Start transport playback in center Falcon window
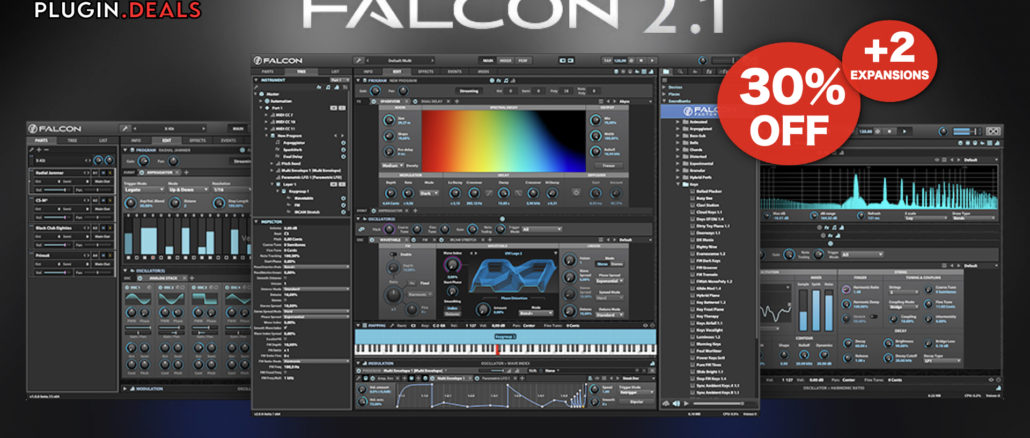Screen dimensions: 1030x438 [650, 60]
